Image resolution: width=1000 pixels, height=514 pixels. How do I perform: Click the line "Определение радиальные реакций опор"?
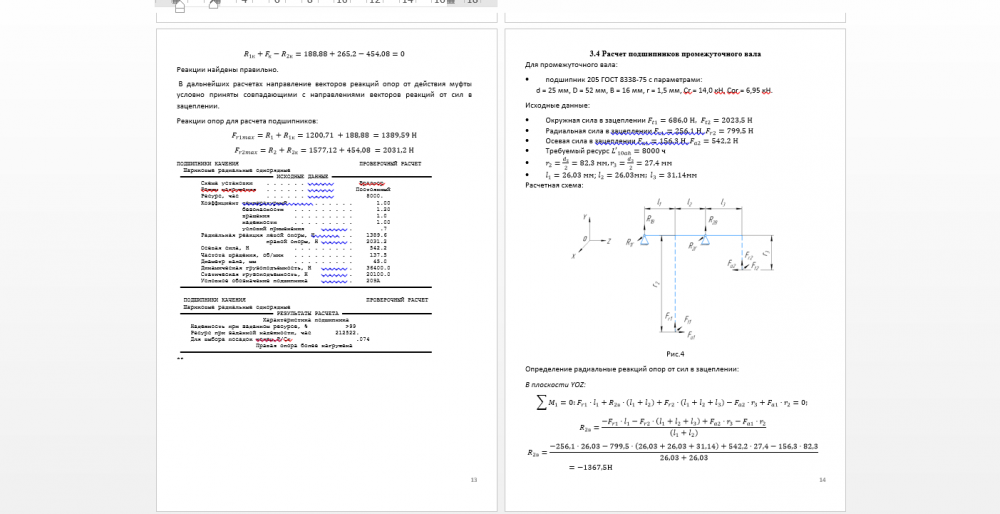coord(632,369)
